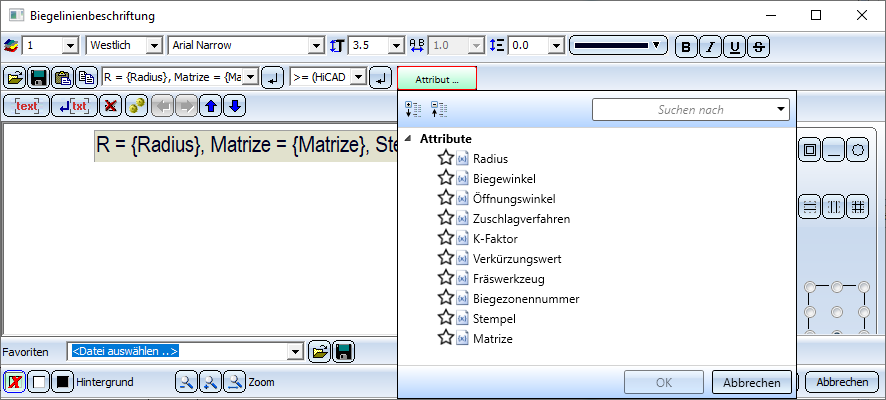Toggle Italic text formatting
Image resolution: width=886 pixels, height=400 pixels.
[x=710, y=46]
